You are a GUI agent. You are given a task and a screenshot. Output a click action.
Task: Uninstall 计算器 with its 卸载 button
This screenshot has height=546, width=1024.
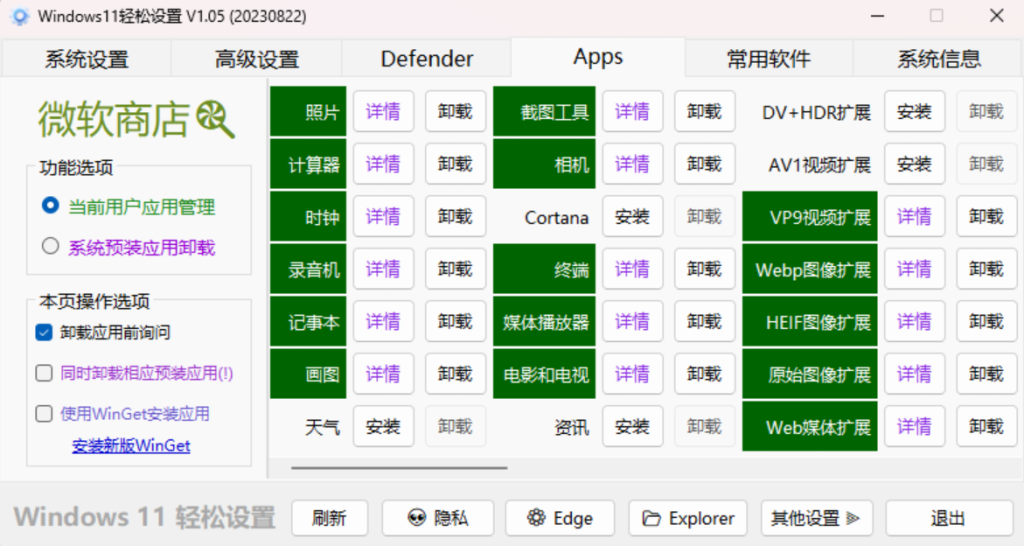click(455, 164)
